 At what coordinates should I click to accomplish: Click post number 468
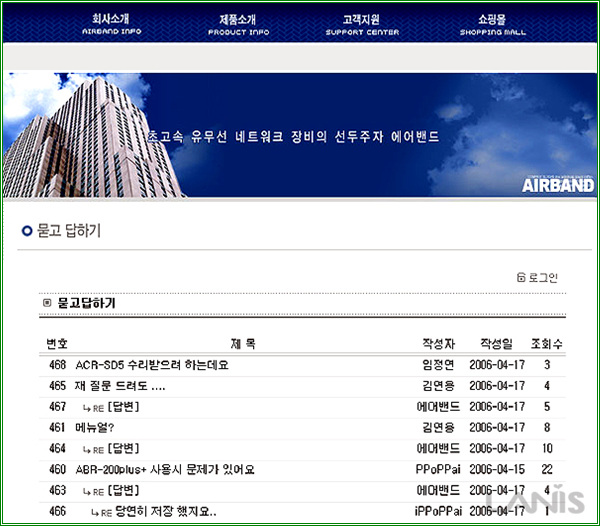pyautogui.click(x=57, y=365)
